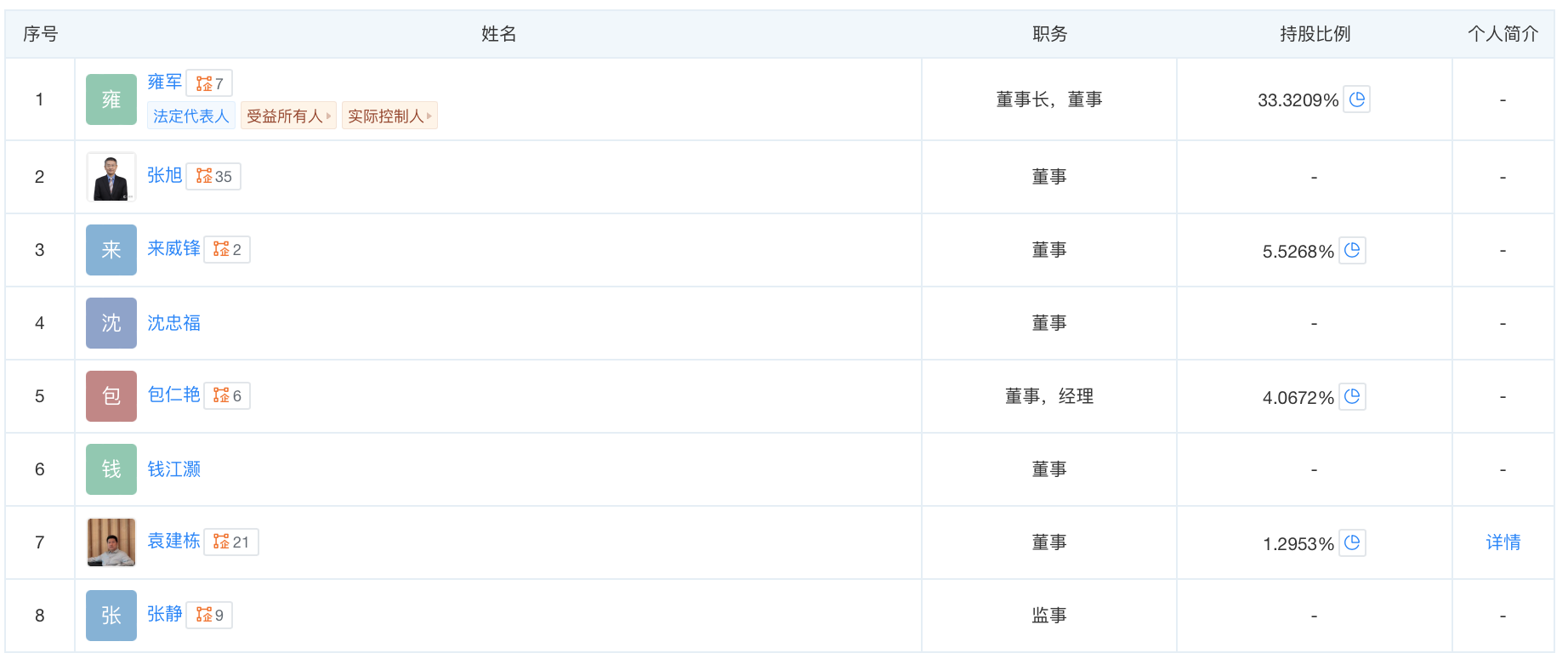The image size is (1568, 670).
Task: Open shareholding pie chart for 袁建栋
Action: point(1352,543)
